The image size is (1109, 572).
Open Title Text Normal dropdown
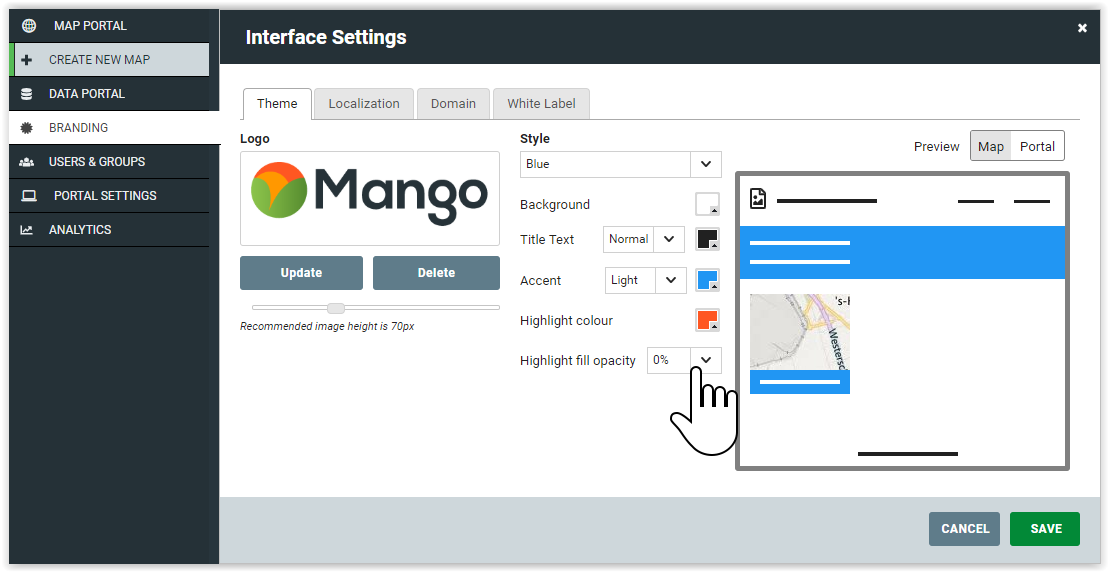tap(644, 239)
